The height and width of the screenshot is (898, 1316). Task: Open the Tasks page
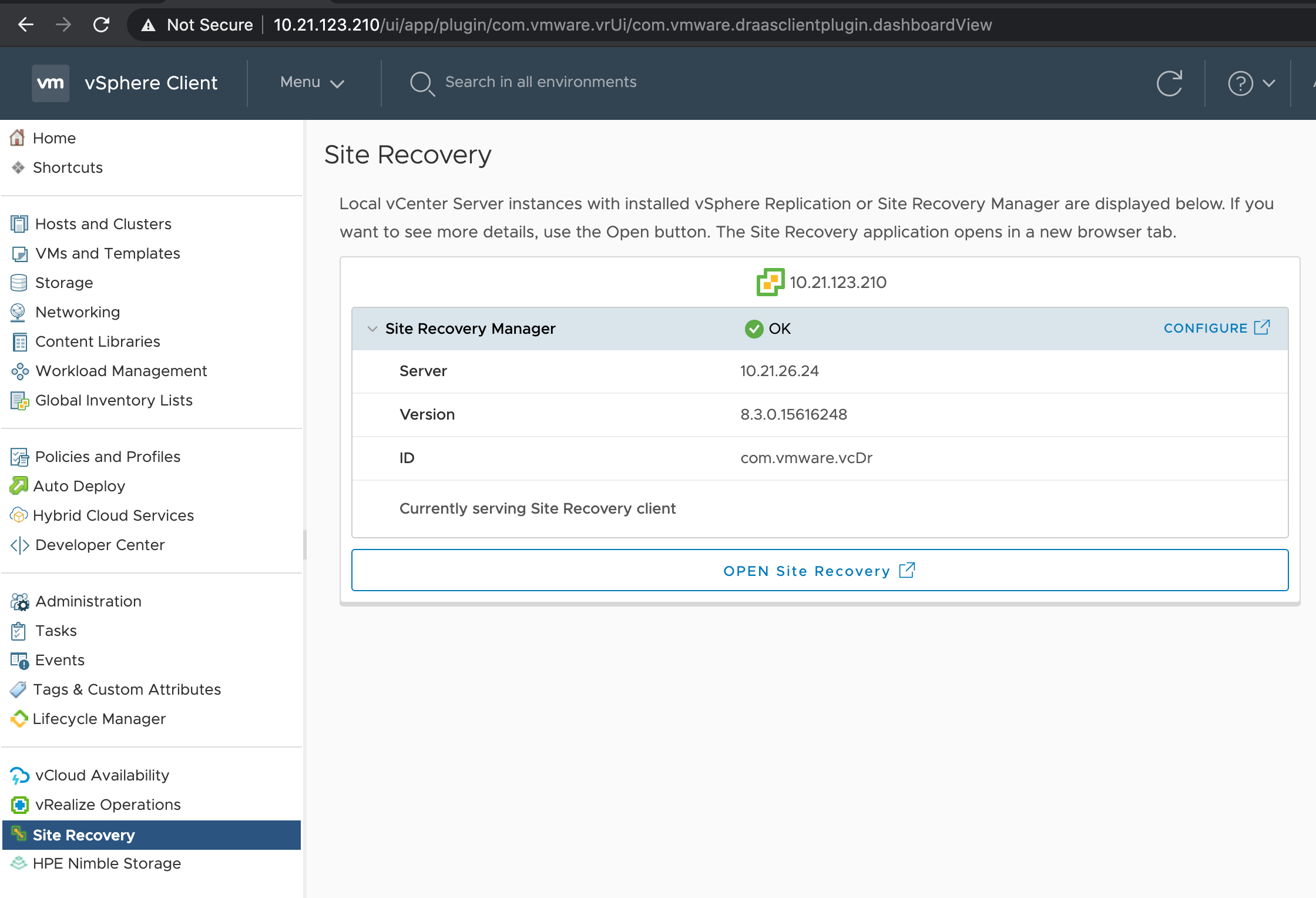point(56,631)
